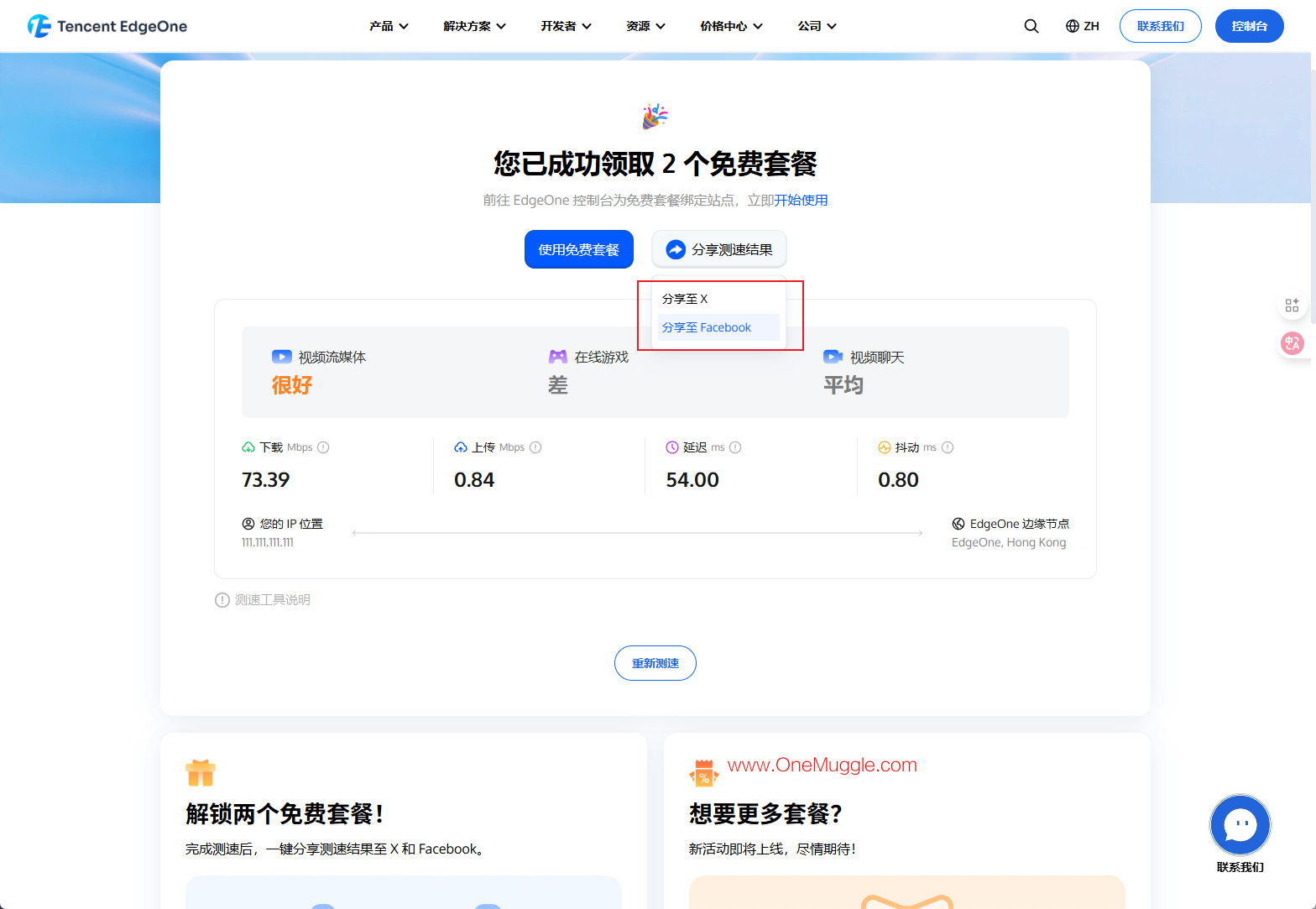Click the 视频聊天 camera icon
The width and height of the screenshot is (1316, 909).
833,357
